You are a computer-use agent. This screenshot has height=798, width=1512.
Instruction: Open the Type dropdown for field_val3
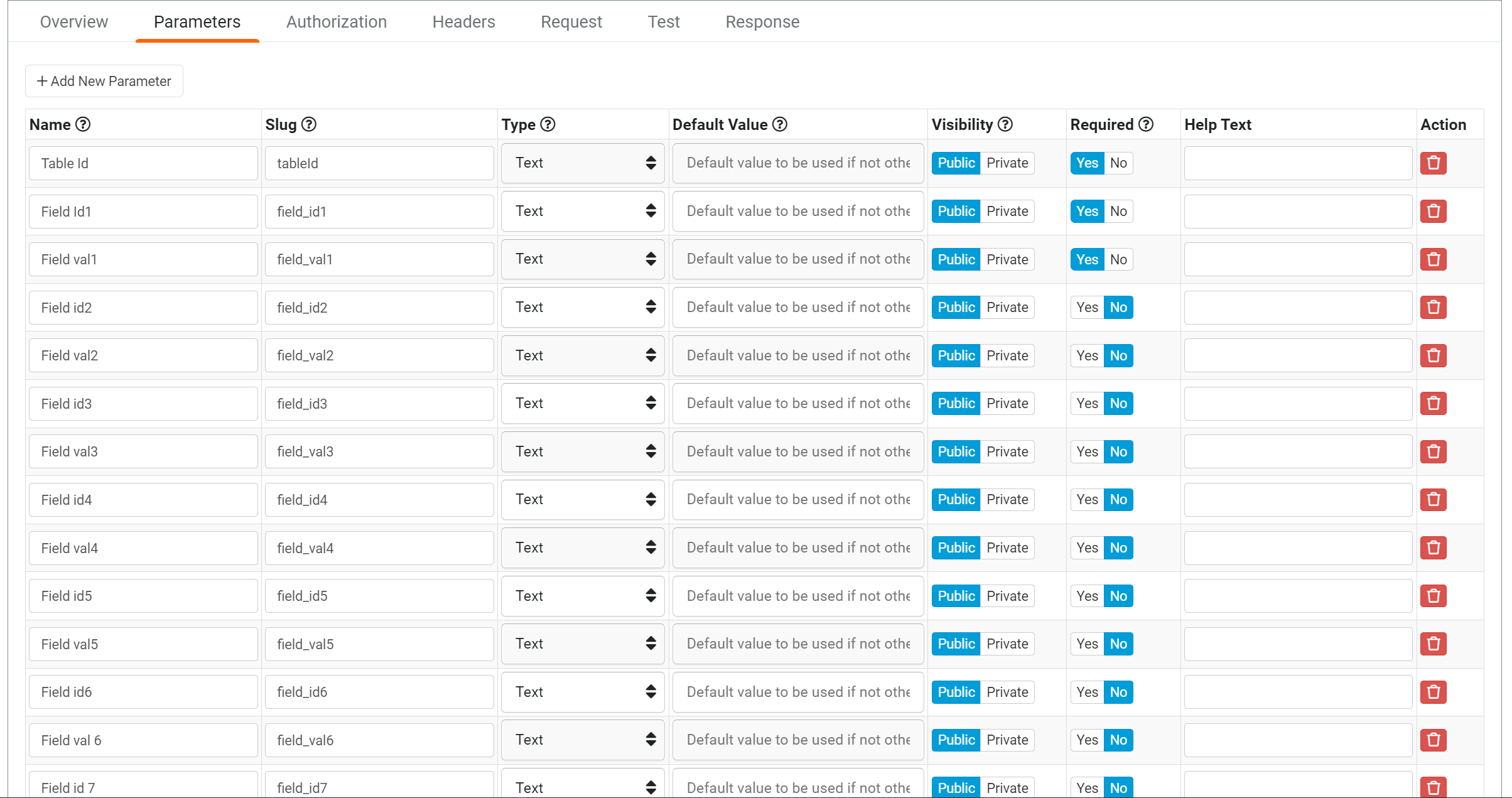(x=583, y=451)
